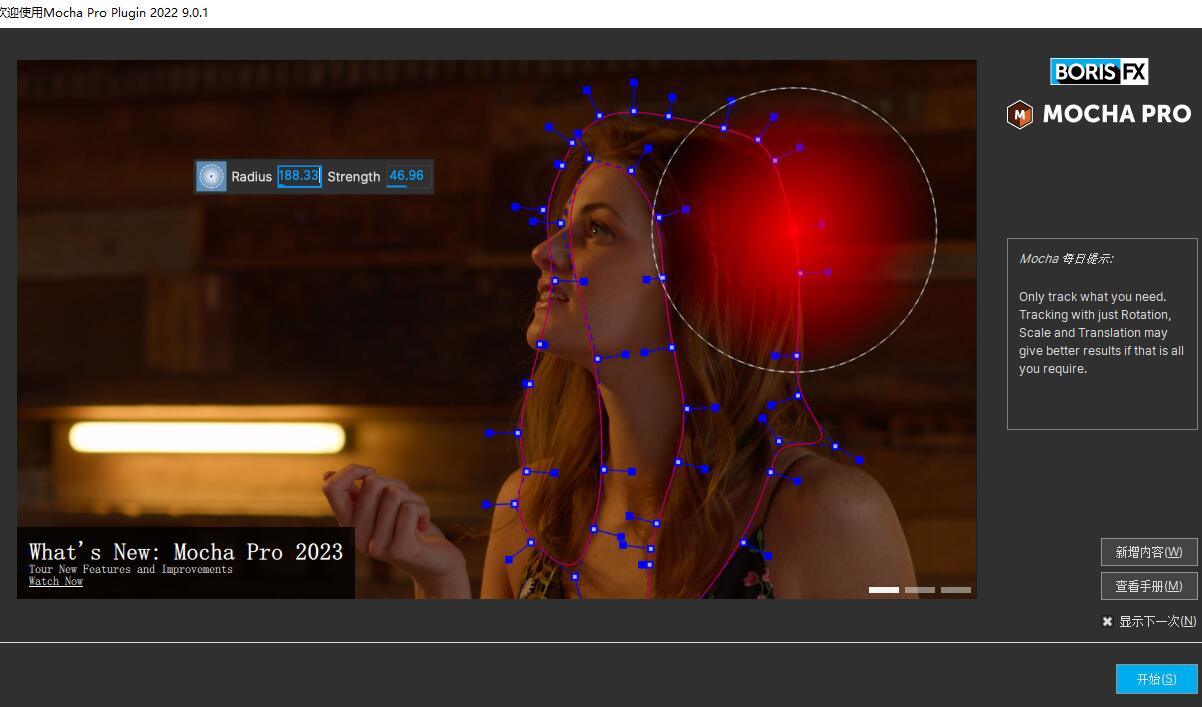Click 'Tour New Features and Improvements' text

[131, 569]
